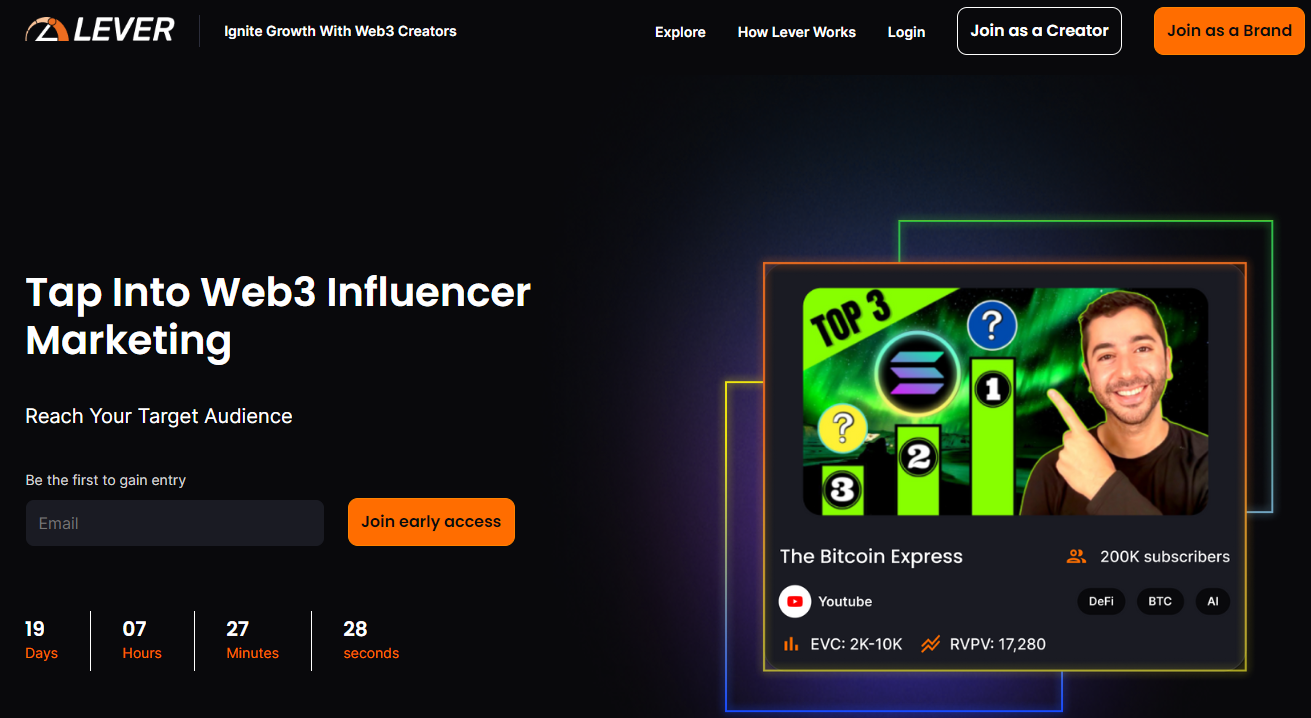Click Join as a Brand button

pos(1229,31)
